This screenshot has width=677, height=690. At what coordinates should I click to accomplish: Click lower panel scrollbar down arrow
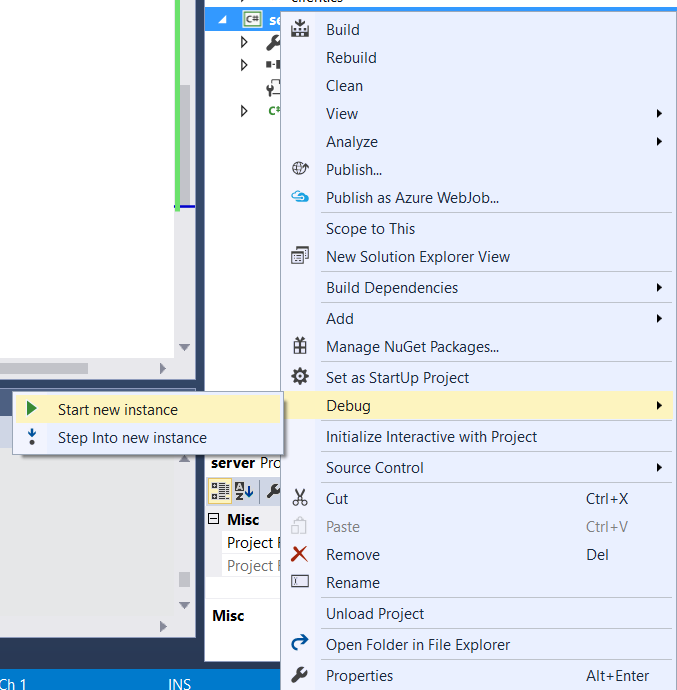click(184, 606)
